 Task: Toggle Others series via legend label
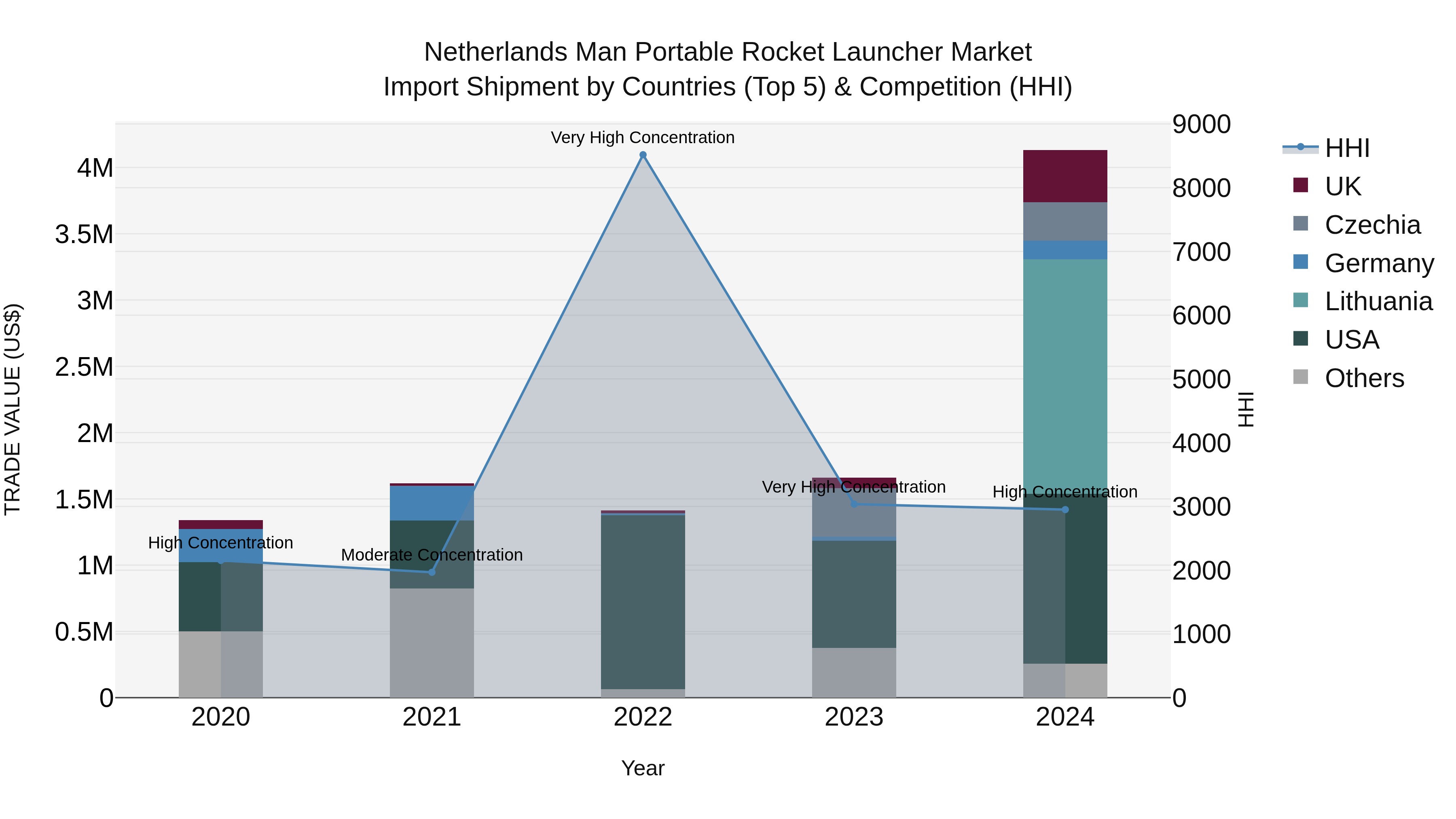coord(1365,378)
